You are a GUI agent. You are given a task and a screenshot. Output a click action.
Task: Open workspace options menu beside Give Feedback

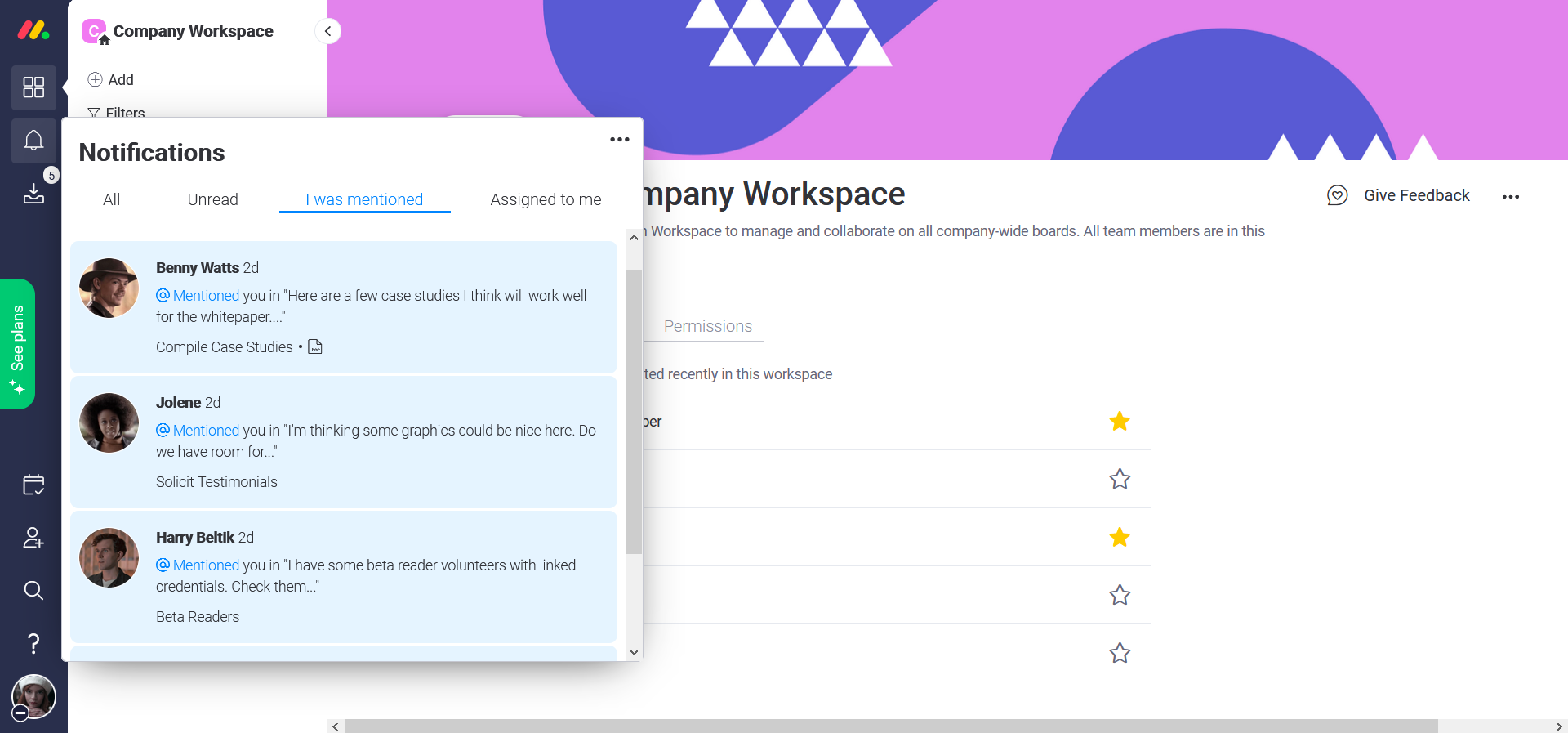pyautogui.click(x=1511, y=197)
